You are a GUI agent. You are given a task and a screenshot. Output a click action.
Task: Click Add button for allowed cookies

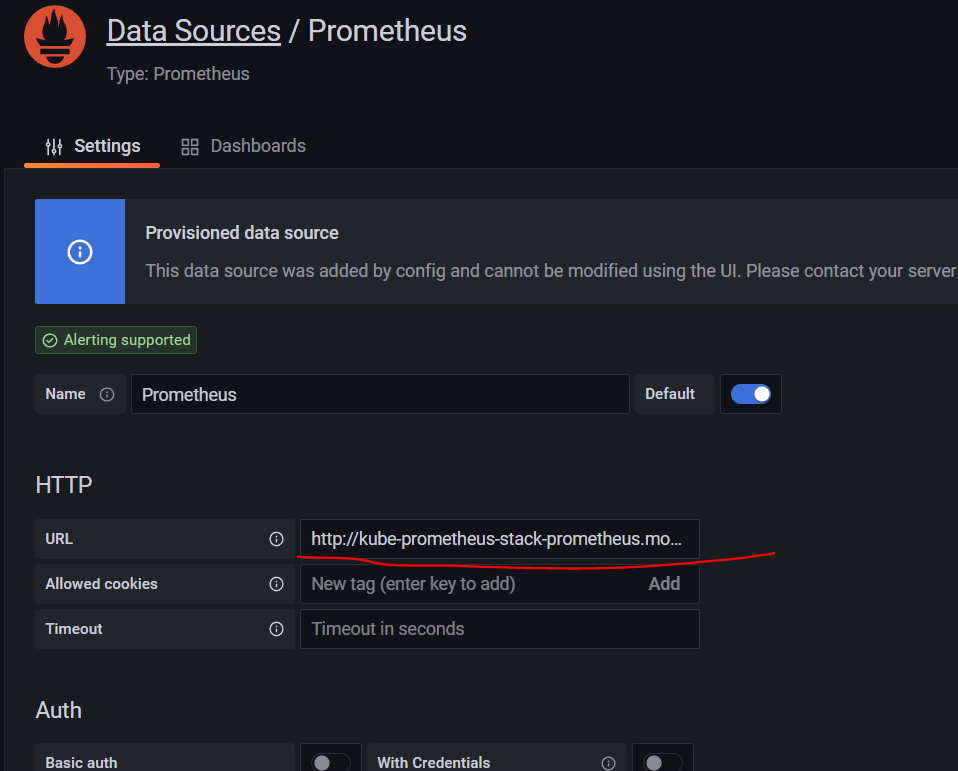pos(664,584)
